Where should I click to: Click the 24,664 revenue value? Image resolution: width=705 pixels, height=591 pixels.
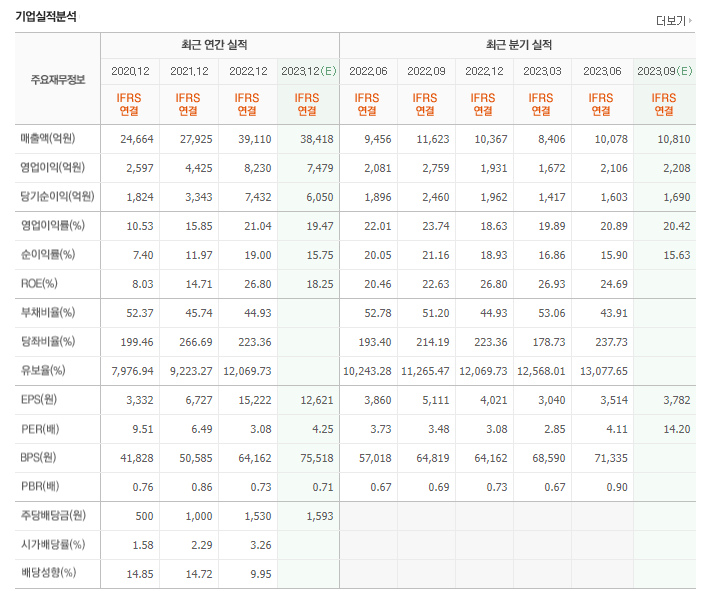[137, 139]
